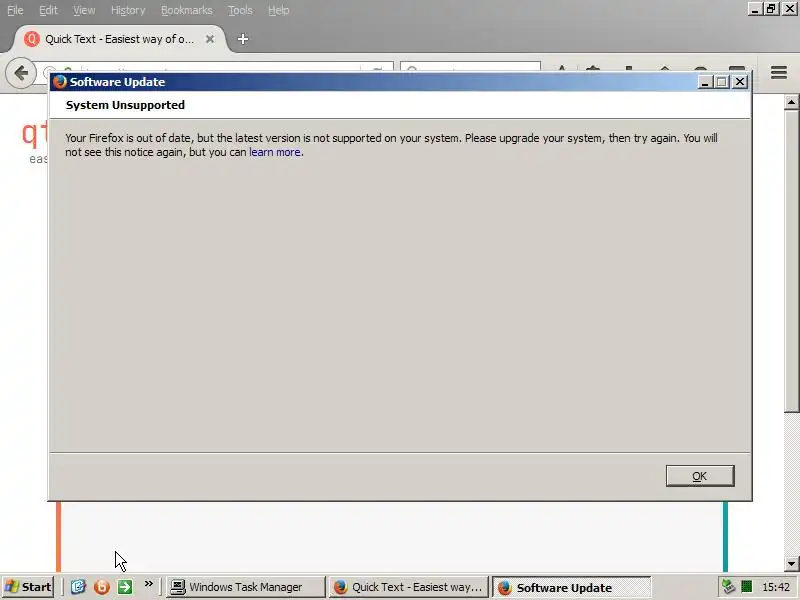Click the green CPU usage tray icon
Image resolution: width=800 pixels, height=600 pixels.
click(746, 587)
